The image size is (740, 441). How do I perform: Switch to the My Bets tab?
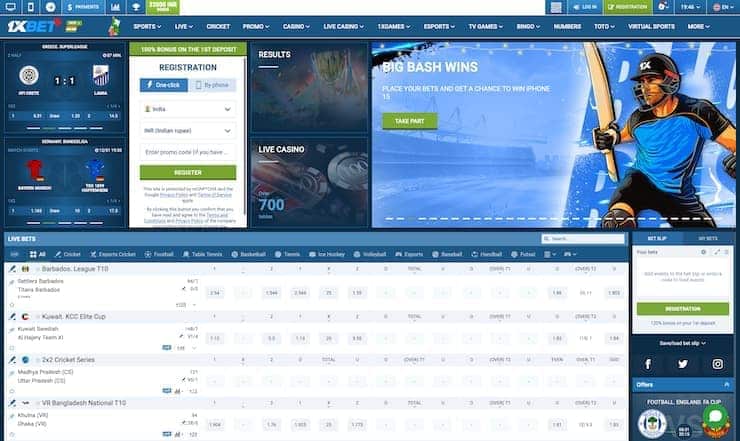(x=708, y=238)
